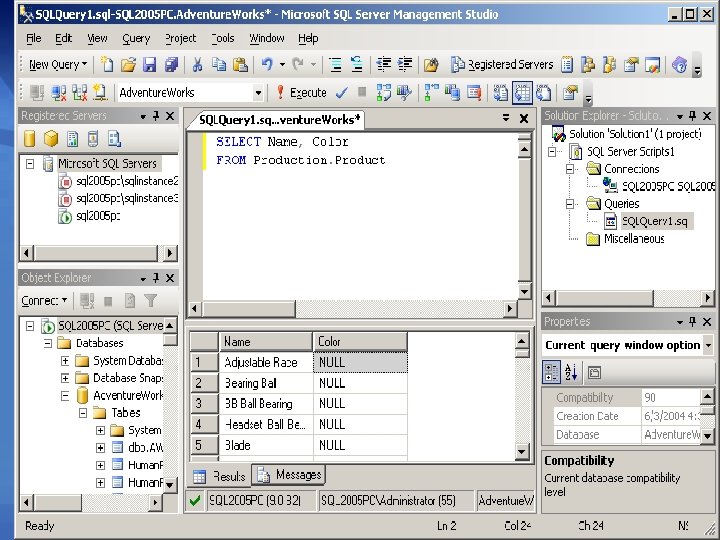Collapse the Connections folder in Solution Explorer
Screen dimensions: 720x540
pos(570,169)
